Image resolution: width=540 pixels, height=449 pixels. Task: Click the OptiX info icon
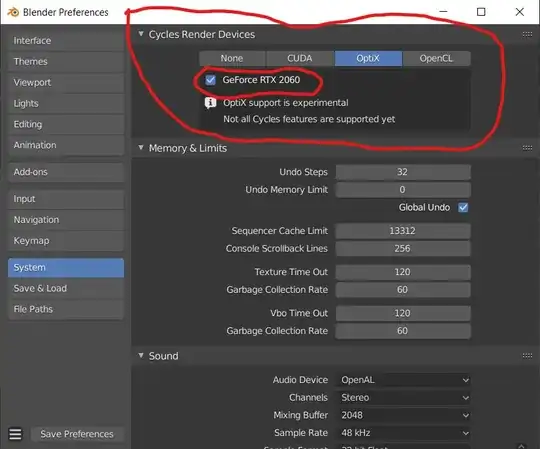tap(210, 103)
